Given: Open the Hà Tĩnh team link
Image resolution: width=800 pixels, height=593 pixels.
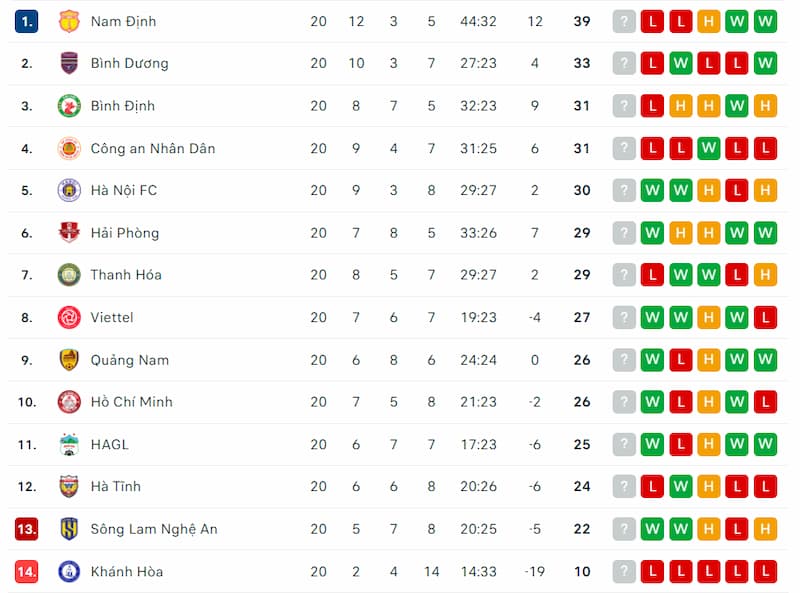Looking at the screenshot, I should click(x=115, y=487).
